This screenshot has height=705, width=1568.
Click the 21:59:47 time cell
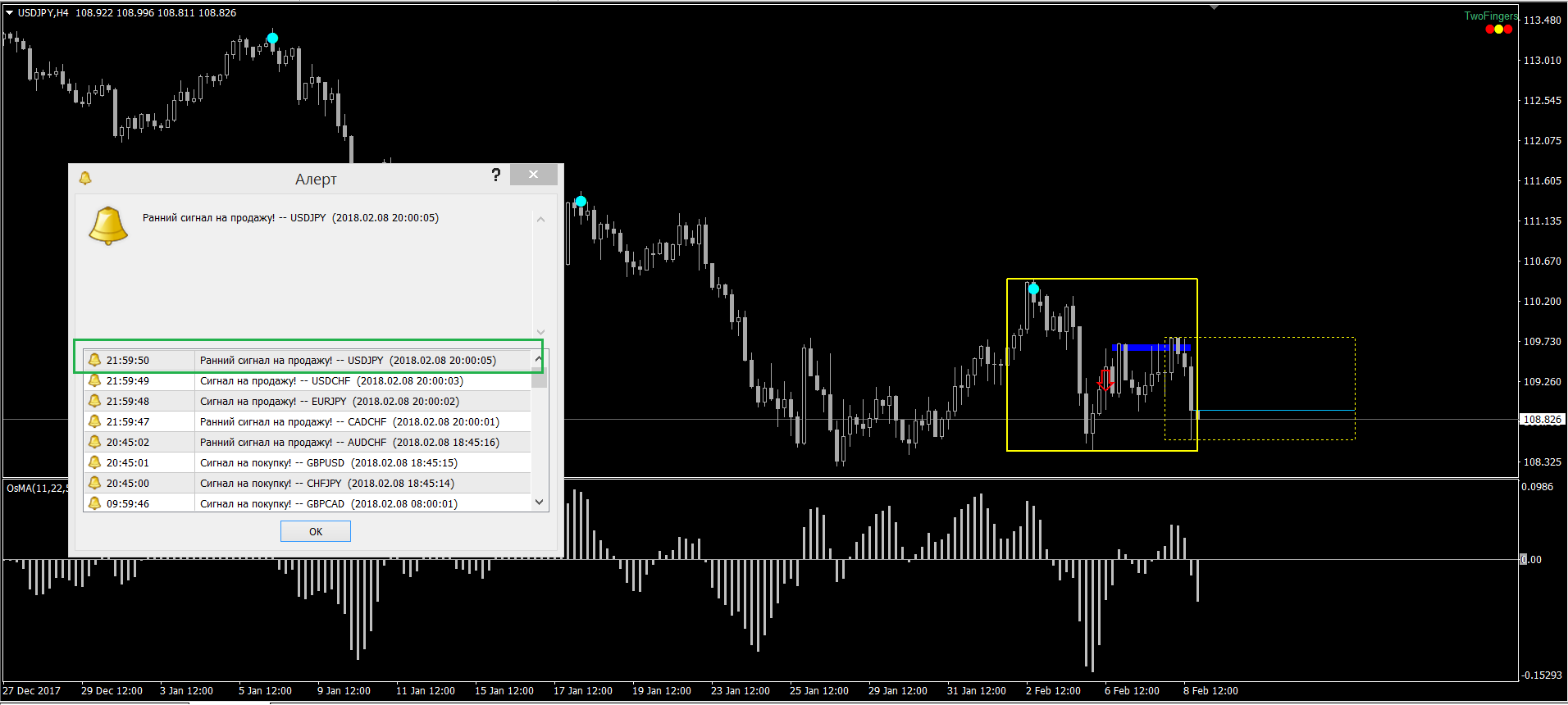pyautogui.click(x=128, y=421)
